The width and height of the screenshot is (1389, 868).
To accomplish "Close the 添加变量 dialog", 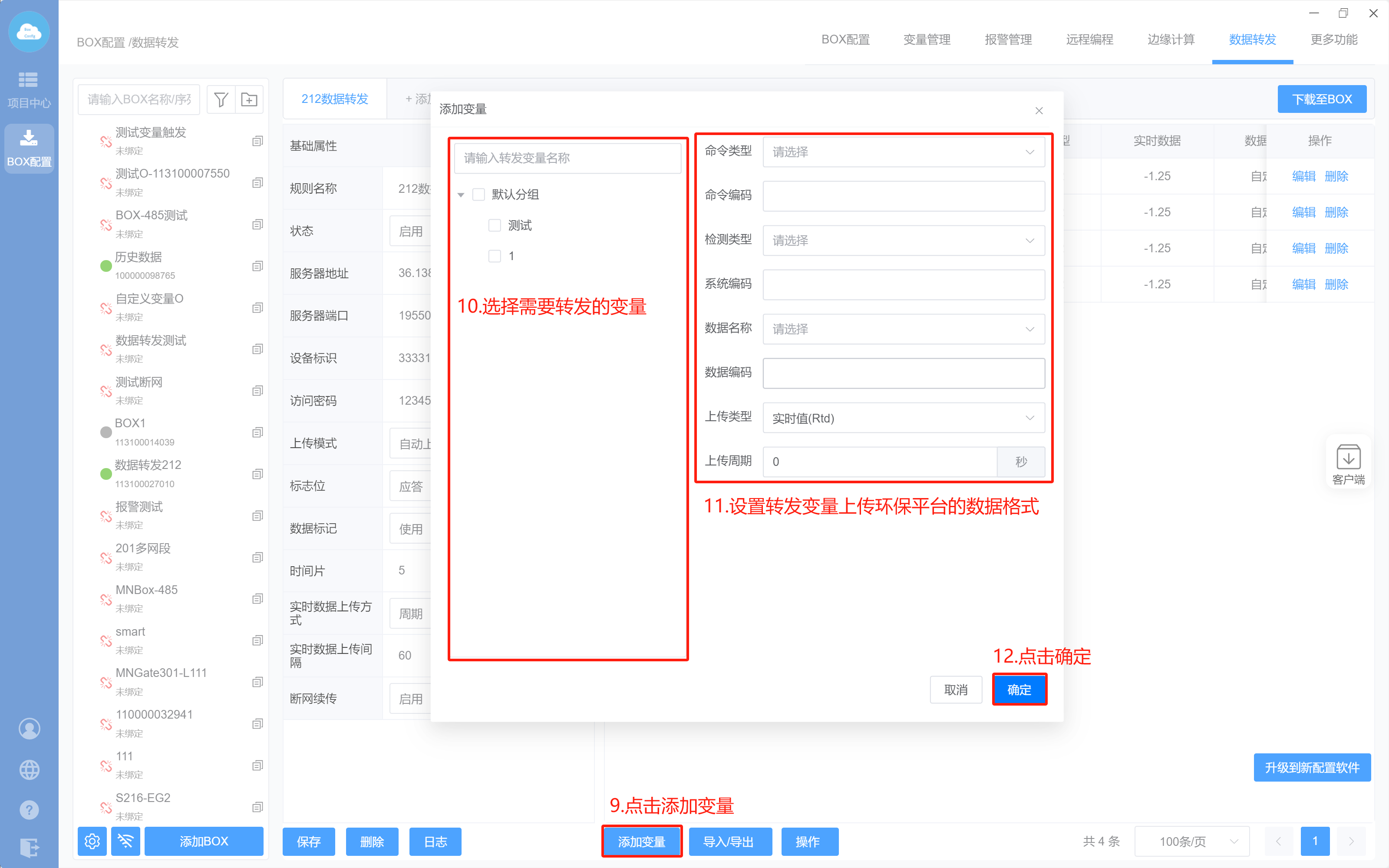I will 1038,110.
